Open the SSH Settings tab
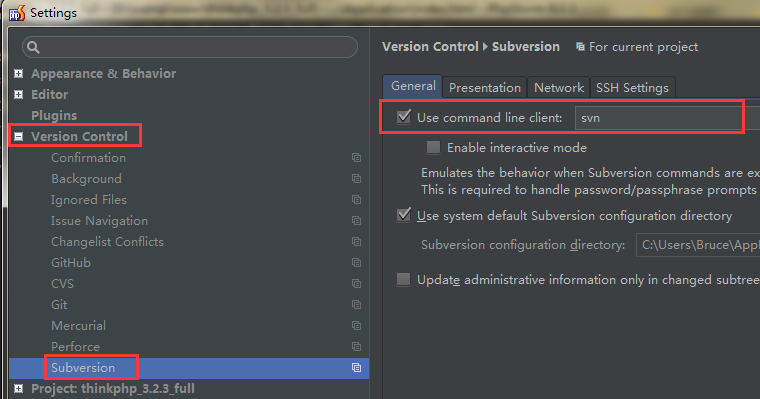 632,87
